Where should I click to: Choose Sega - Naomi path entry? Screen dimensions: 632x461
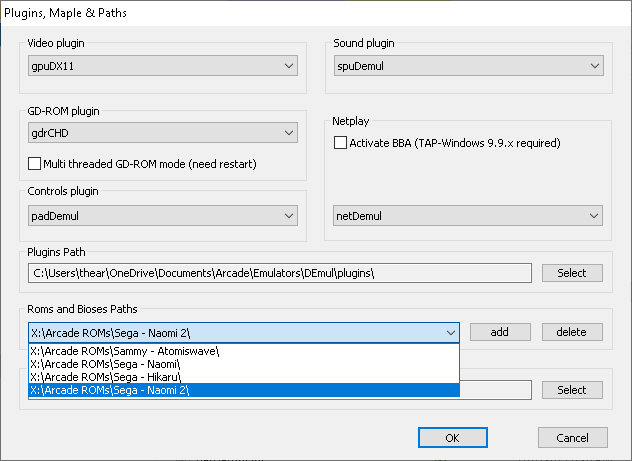(244, 364)
